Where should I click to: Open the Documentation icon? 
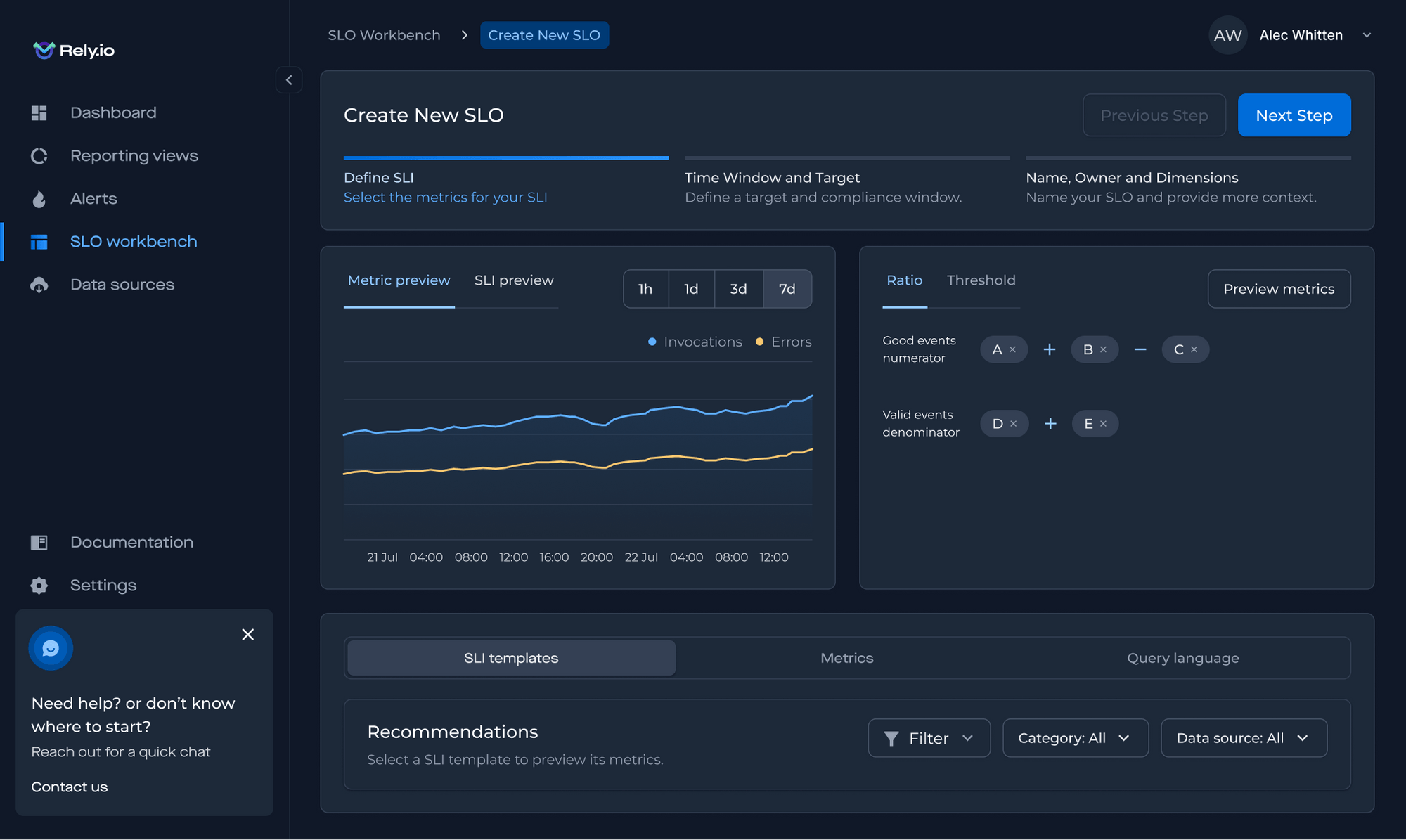point(39,542)
